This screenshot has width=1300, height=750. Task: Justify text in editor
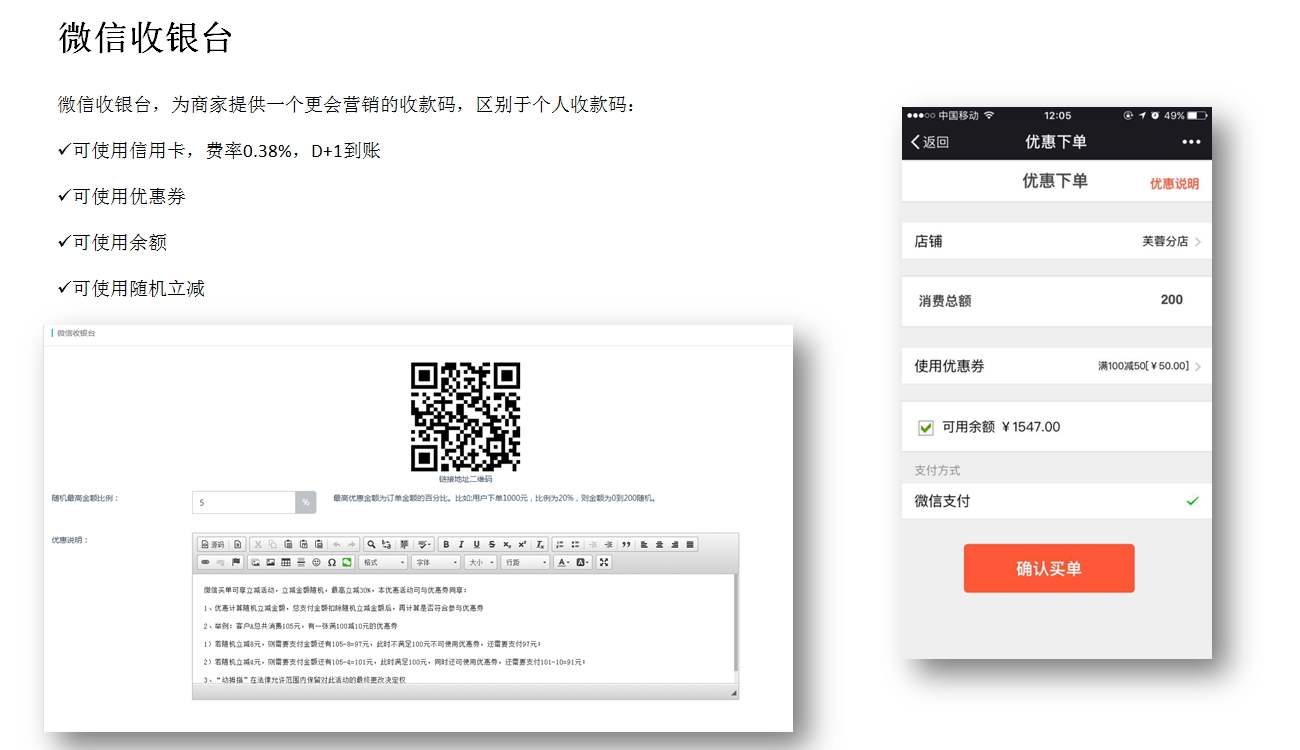(690, 544)
